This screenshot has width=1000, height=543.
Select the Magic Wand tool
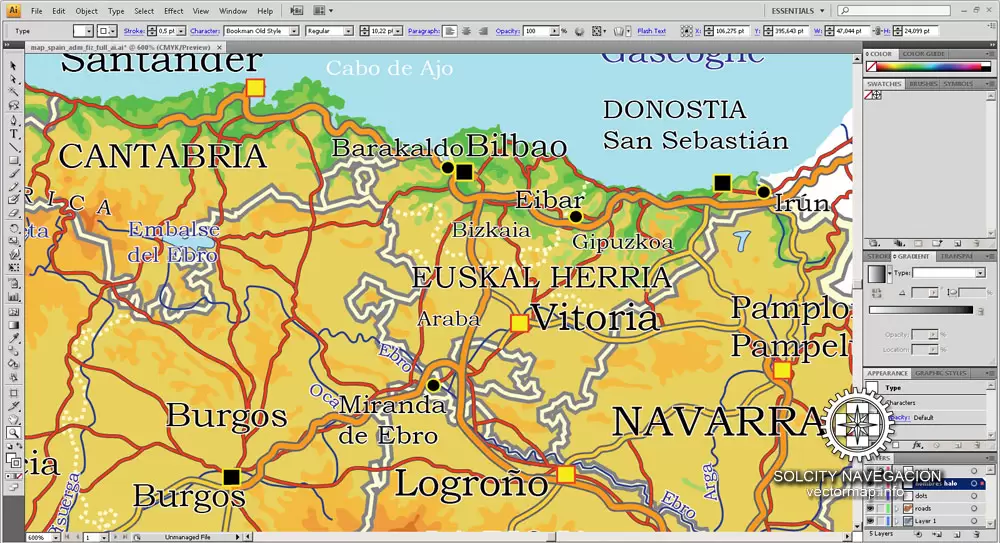click(13, 93)
